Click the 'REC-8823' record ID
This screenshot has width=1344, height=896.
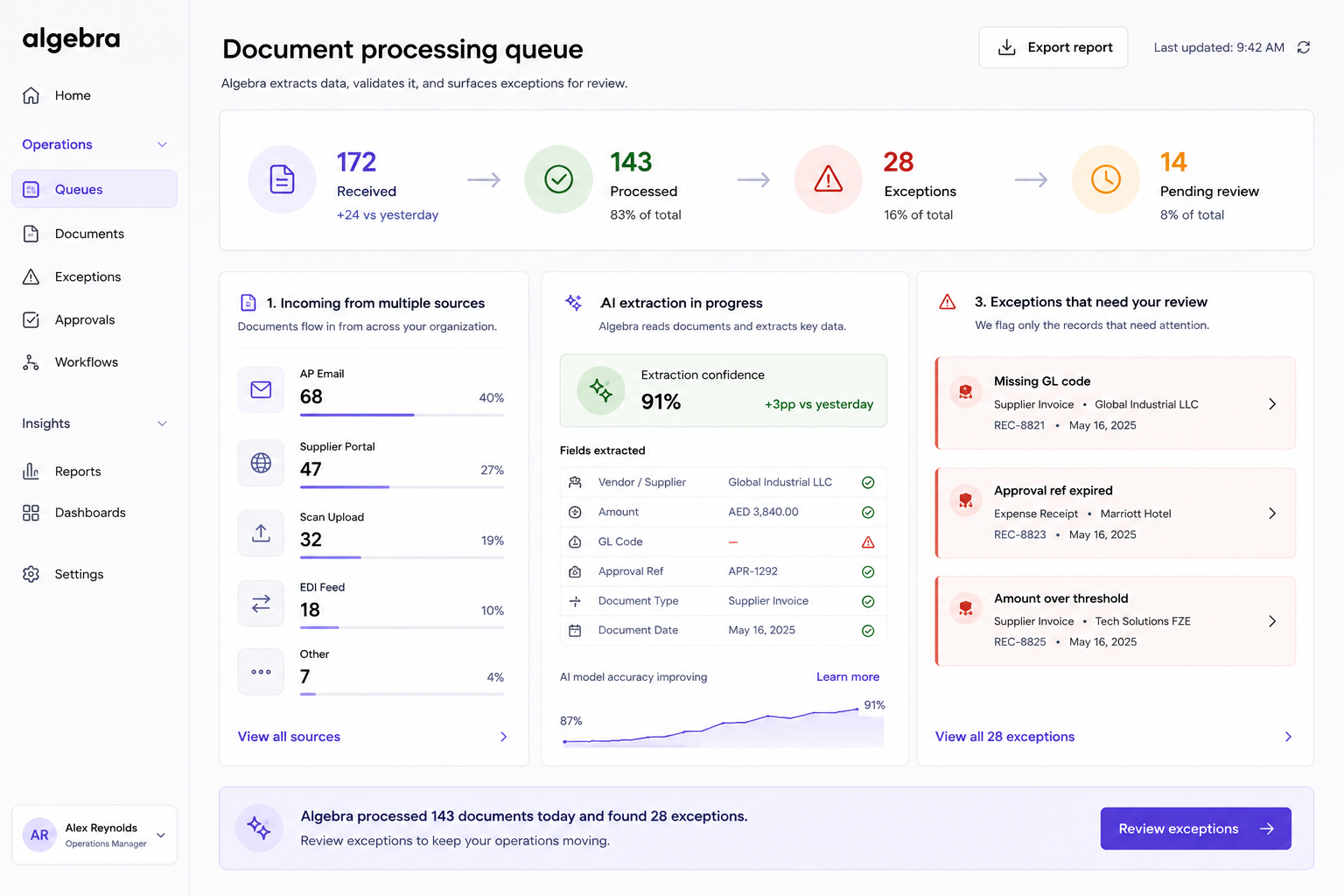[x=1019, y=535]
